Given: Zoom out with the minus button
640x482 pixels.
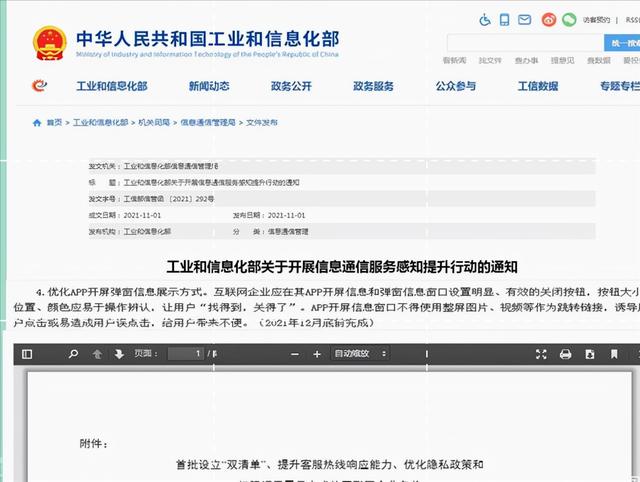Looking at the screenshot, I should coord(295,354).
